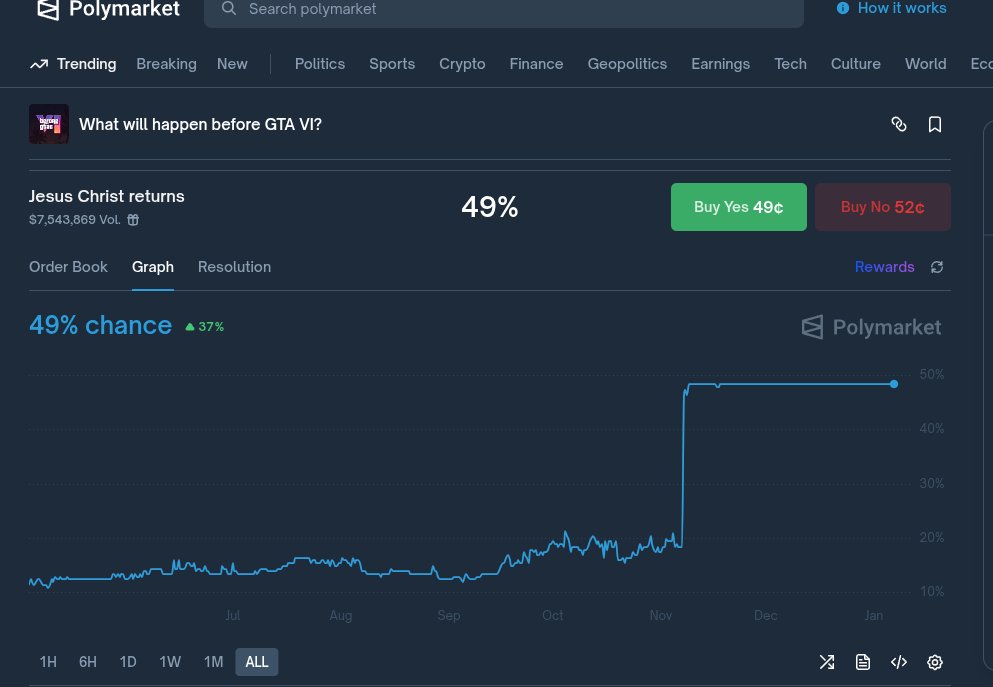Select the Breaking category

pos(167,64)
